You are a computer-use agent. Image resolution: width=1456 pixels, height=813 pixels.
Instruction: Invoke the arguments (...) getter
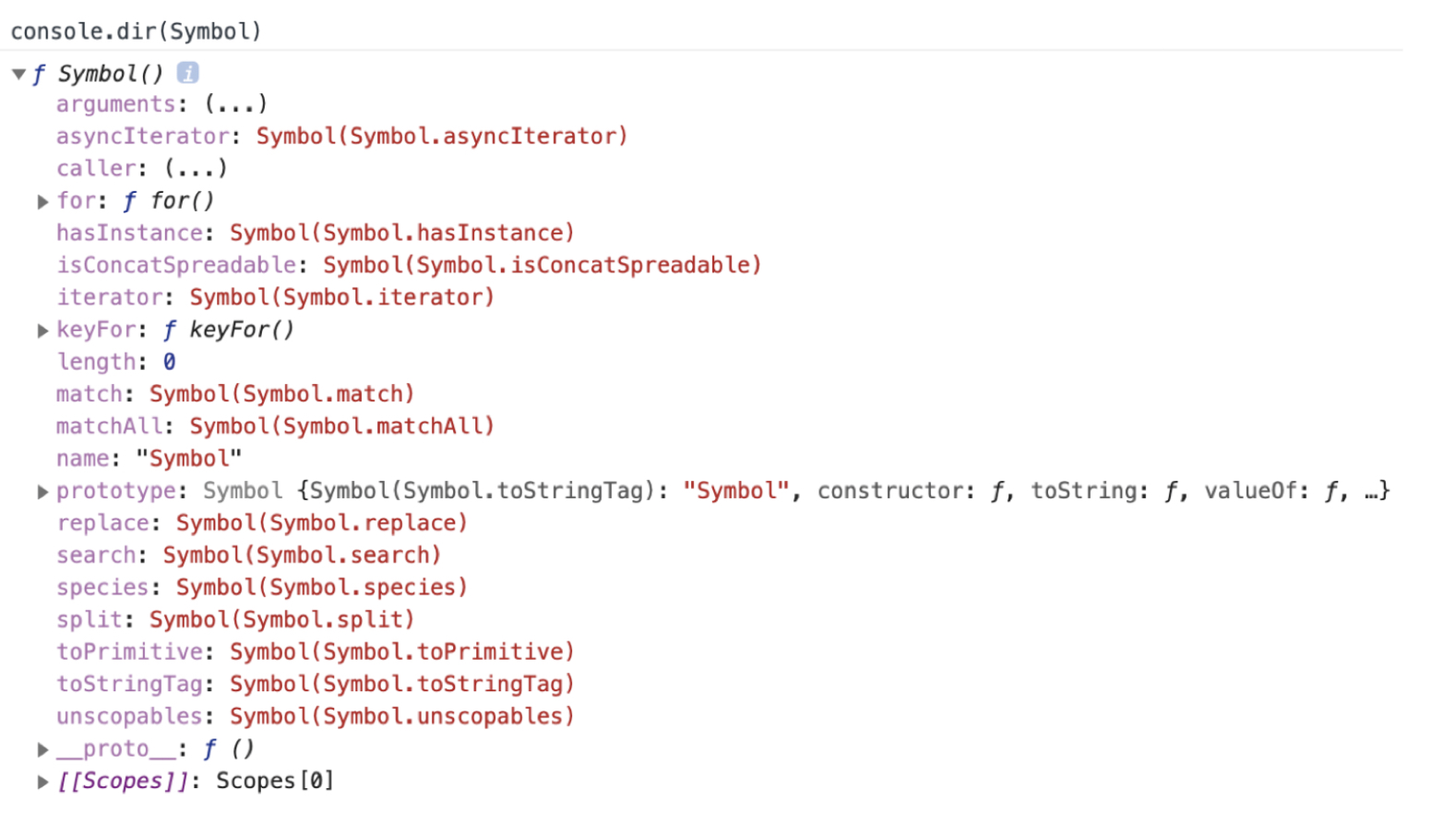click(x=235, y=104)
